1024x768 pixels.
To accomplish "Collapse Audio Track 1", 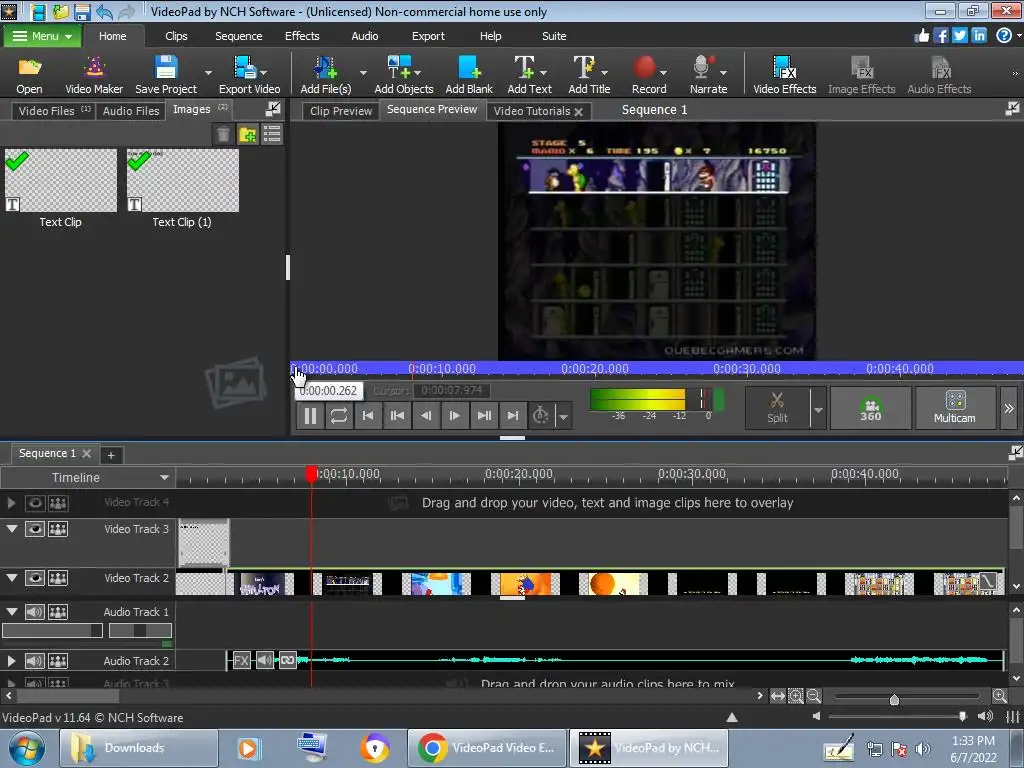I will [x=12, y=612].
